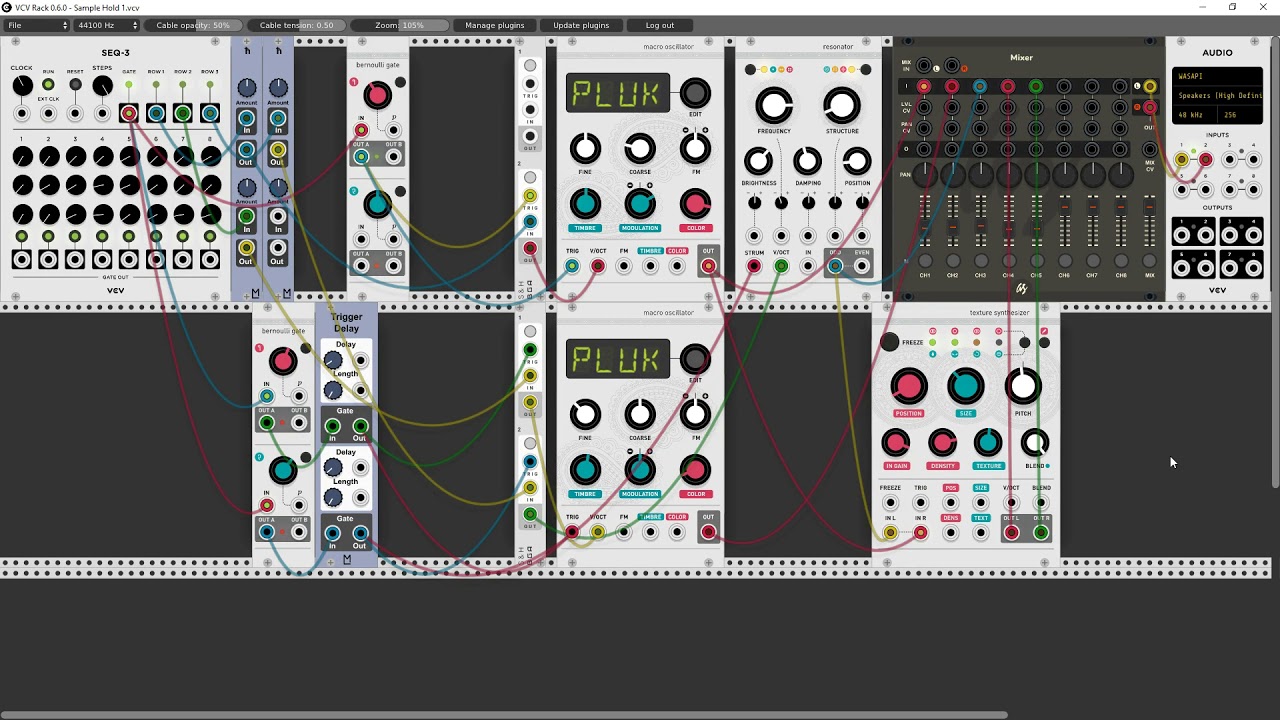Toggle step 7 gate button on SEQ-3
The height and width of the screenshot is (720, 1280).
(184, 237)
